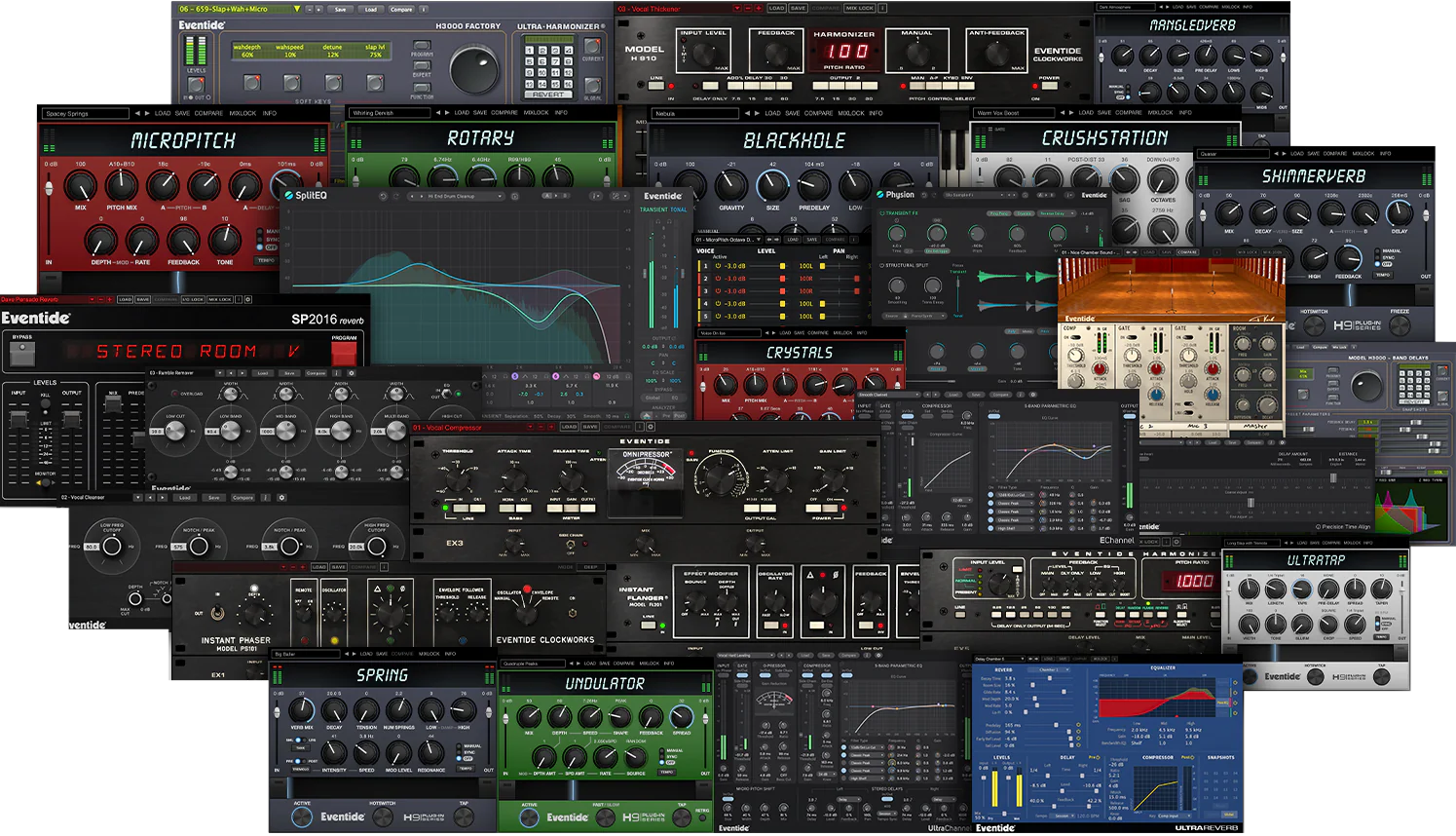This screenshot has height=836, width=1456.
Task: Open the Spacey Springs preset selector
Action: pyautogui.click(x=86, y=113)
